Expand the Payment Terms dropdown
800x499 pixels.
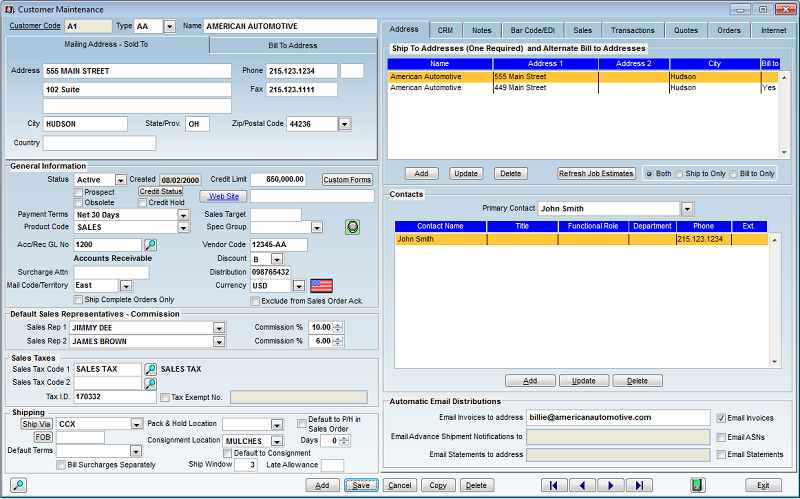click(x=182, y=215)
